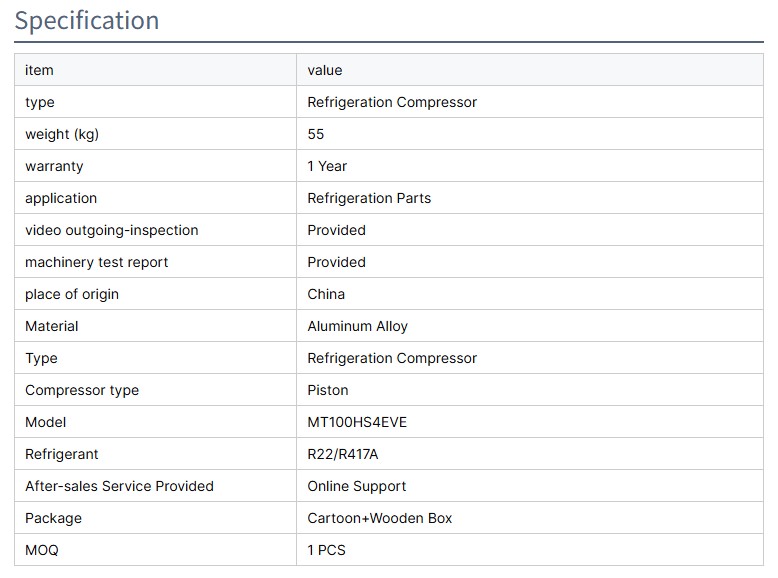Screen dimensions: 778x578
Task: Select the 'China' place of origin value
Action: (326, 294)
